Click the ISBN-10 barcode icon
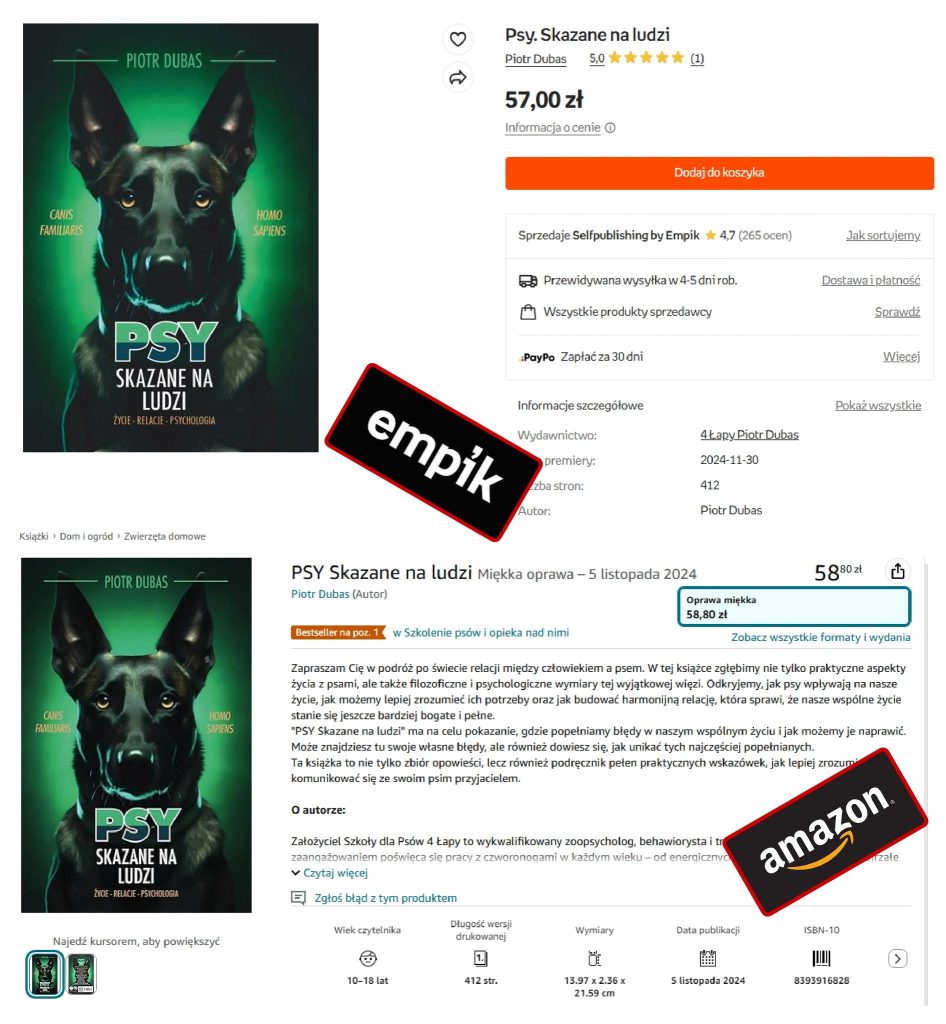Viewport: 946px width, 1024px height. tap(821, 959)
